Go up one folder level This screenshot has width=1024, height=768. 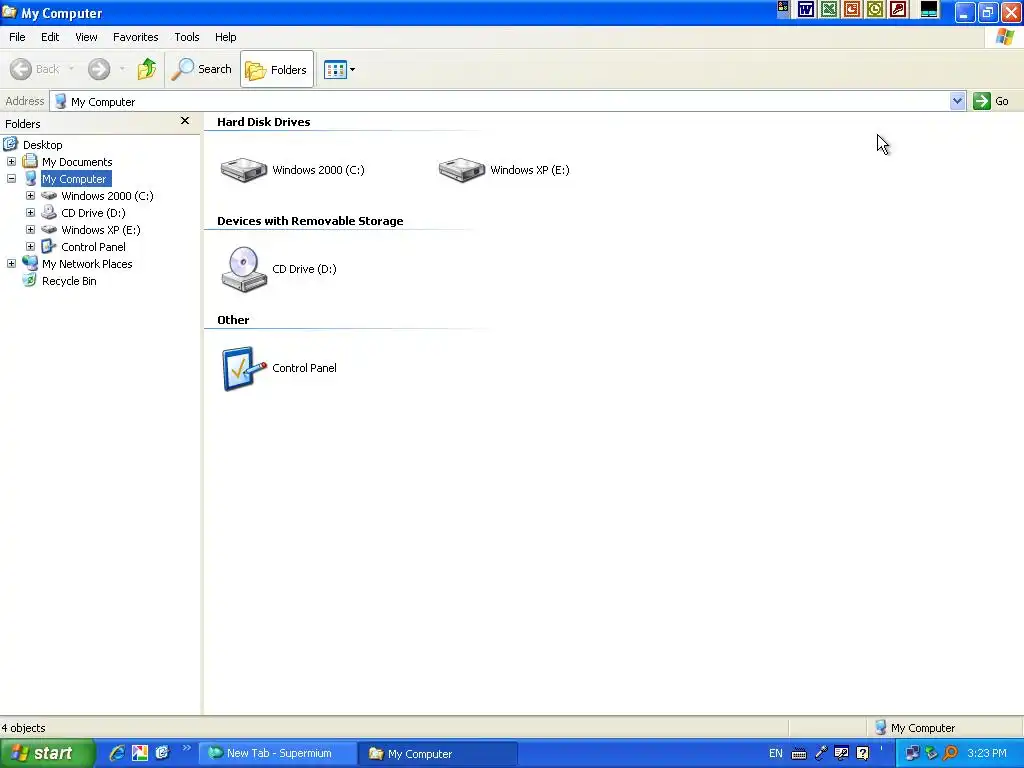(147, 69)
